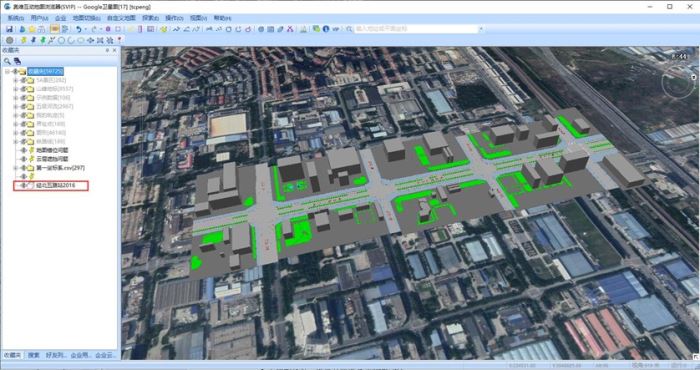Image resolution: width=700 pixels, height=370 pixels.
Task: Click the compass ring on the map
Action: tap(678, 83)
